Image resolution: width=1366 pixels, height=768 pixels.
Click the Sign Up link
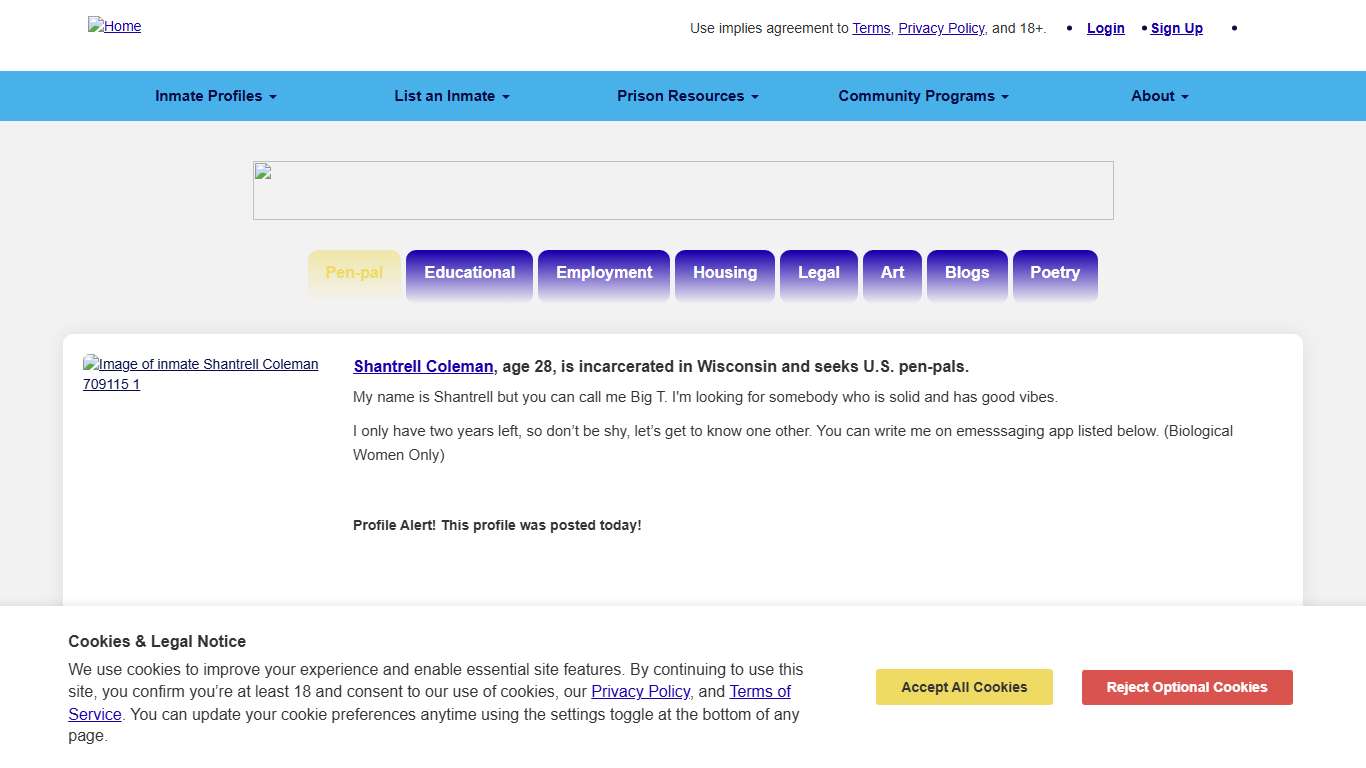[x=1176, y=28]
